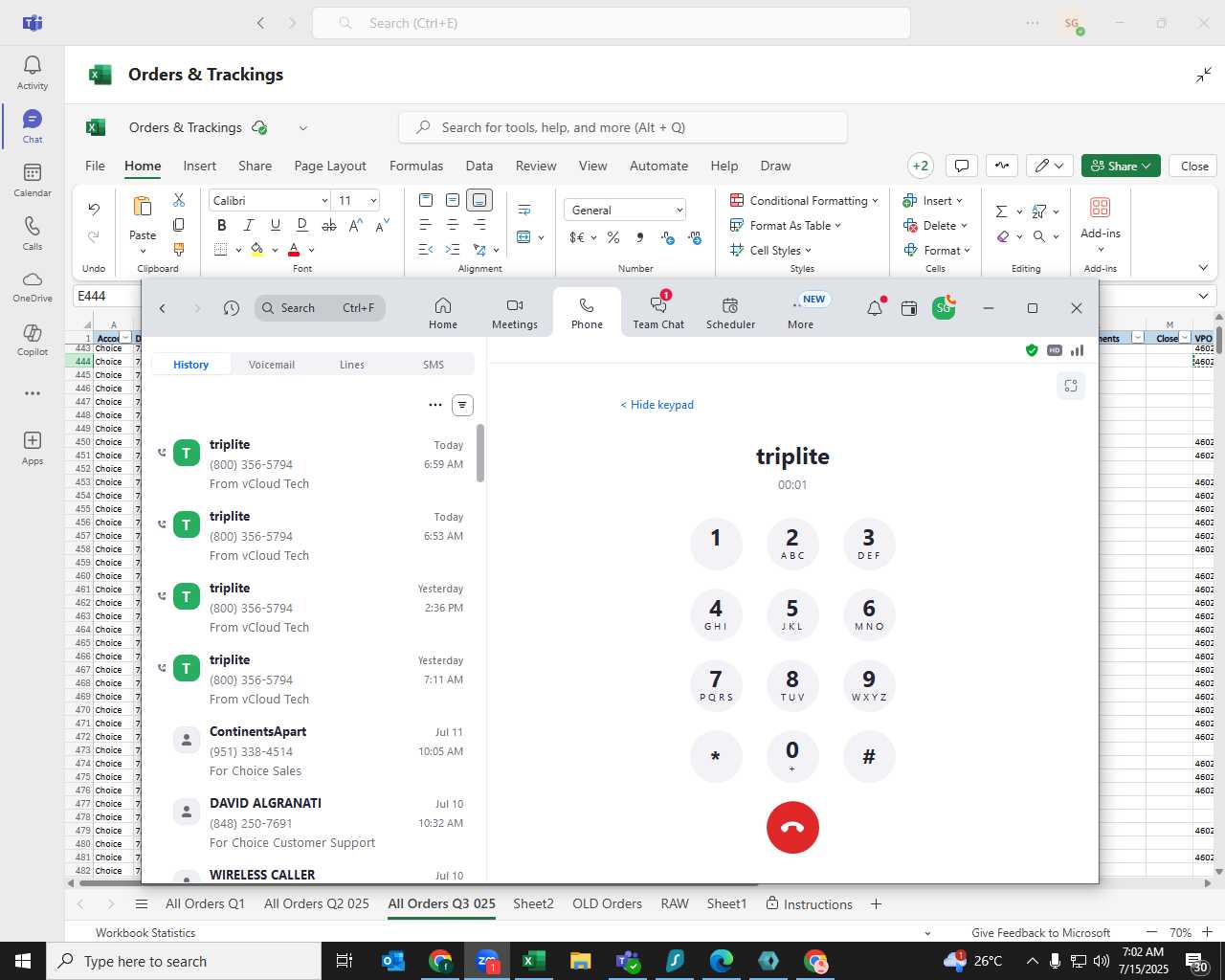Screen dimensions: 1225x980
Task: Open Excel Page Layout ribbon tab
Action: coord(330,166)
